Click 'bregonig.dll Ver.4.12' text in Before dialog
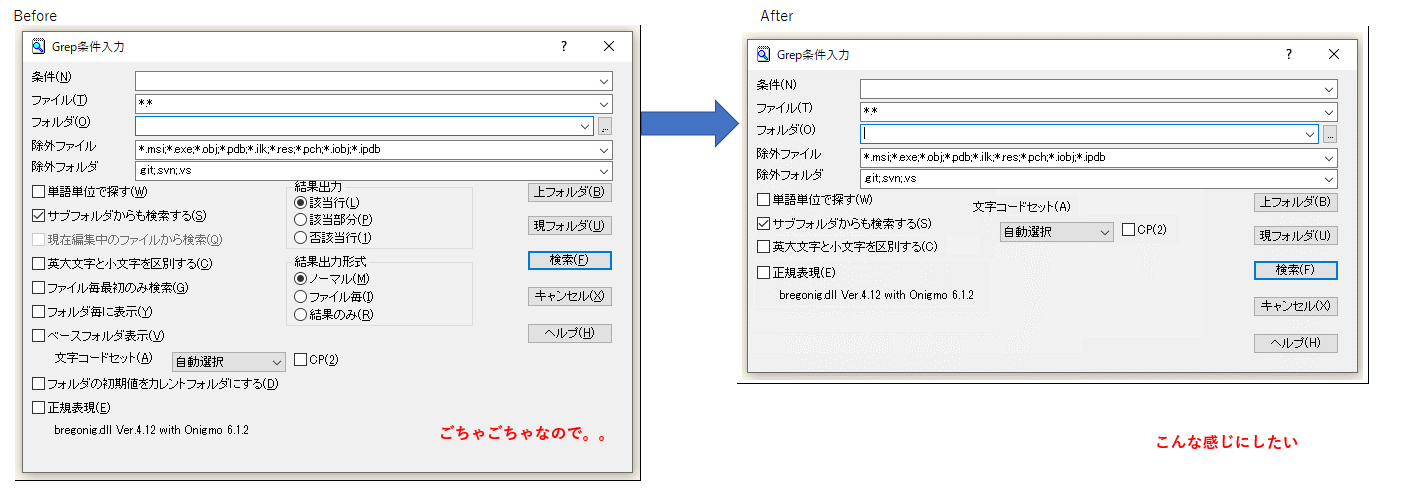The image size is (1405, 491). [151, 430]
